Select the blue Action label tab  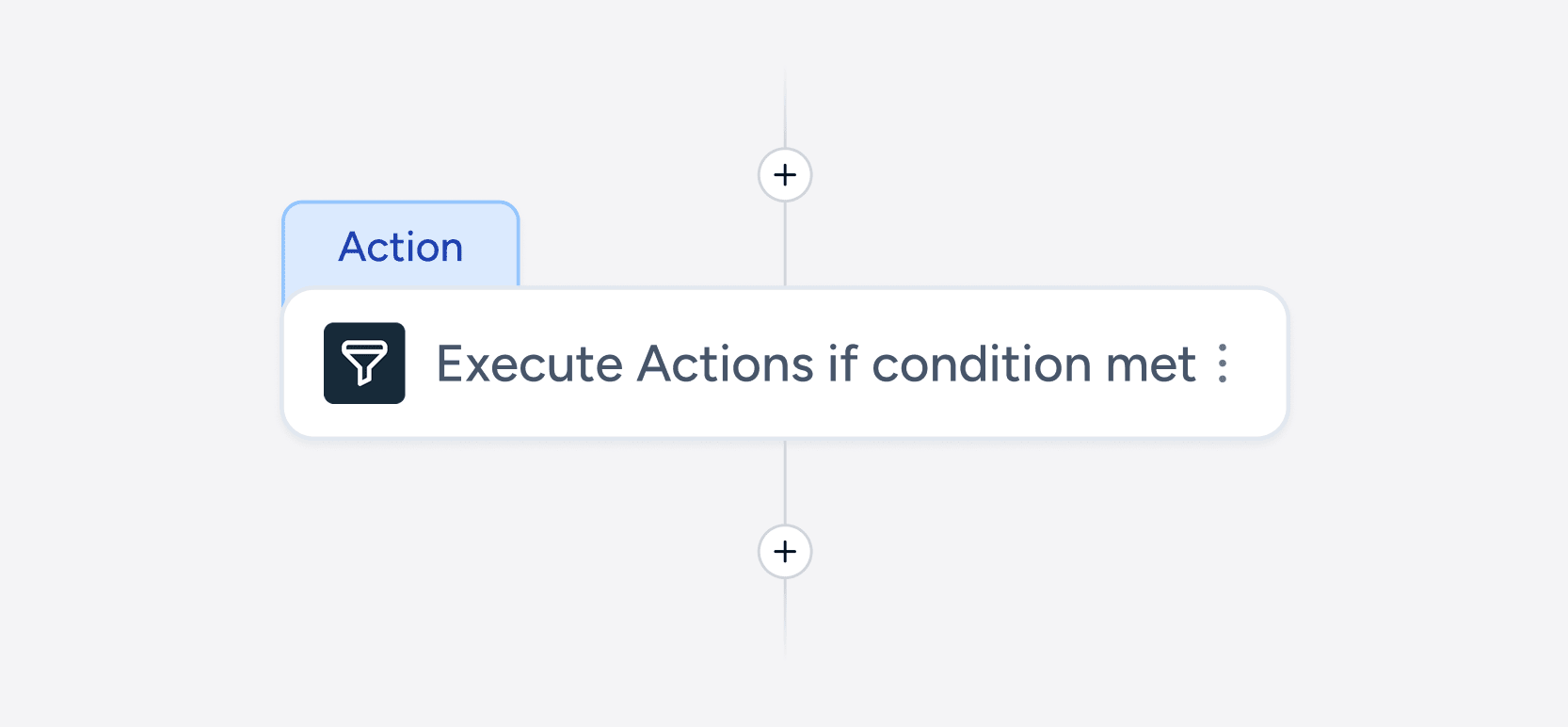401,246
